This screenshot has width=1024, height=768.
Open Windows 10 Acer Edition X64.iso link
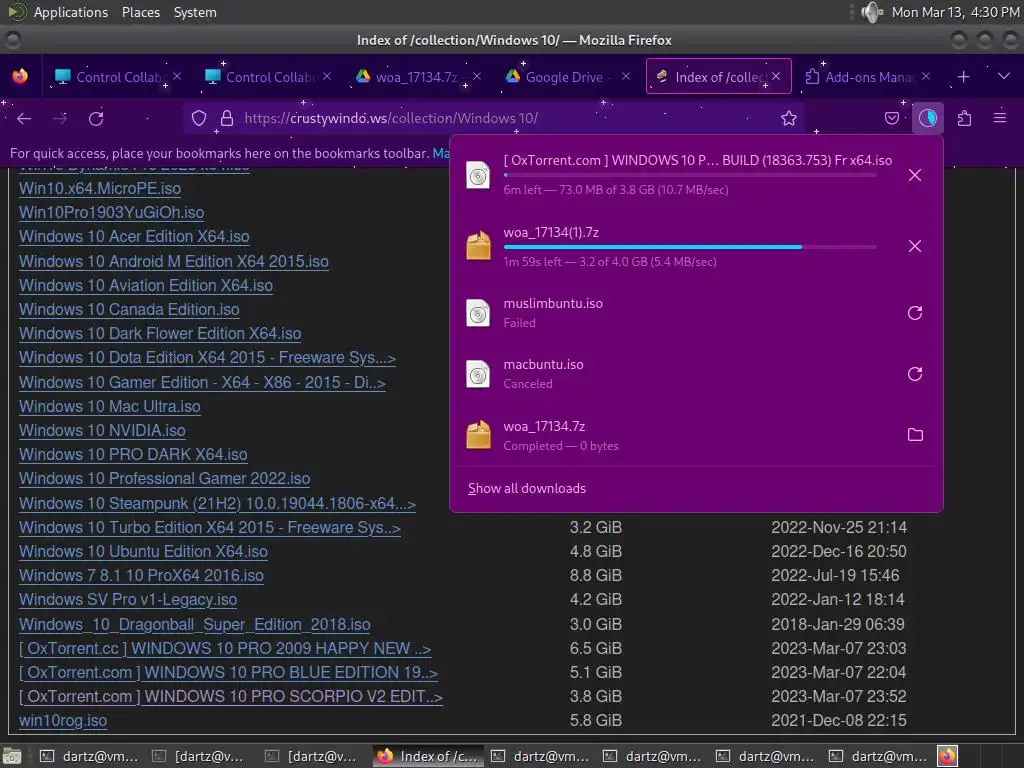pyautogui.click(x=134, y=236)
